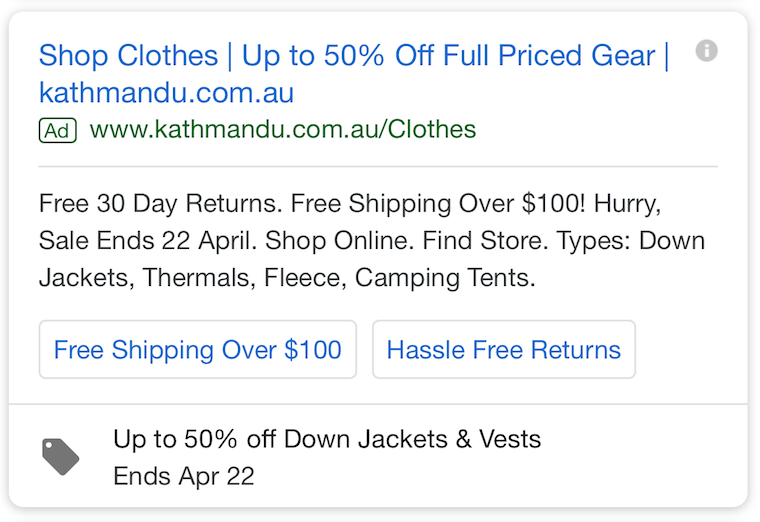
Task: Click the word Hurry in description
Action: [x=627, y=203]
